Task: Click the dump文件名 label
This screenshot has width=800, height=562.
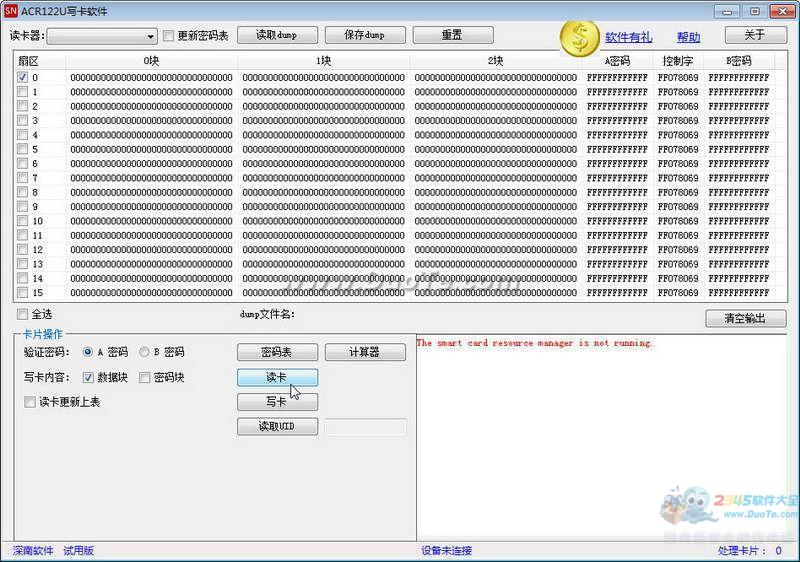Action: pos(267,314)
